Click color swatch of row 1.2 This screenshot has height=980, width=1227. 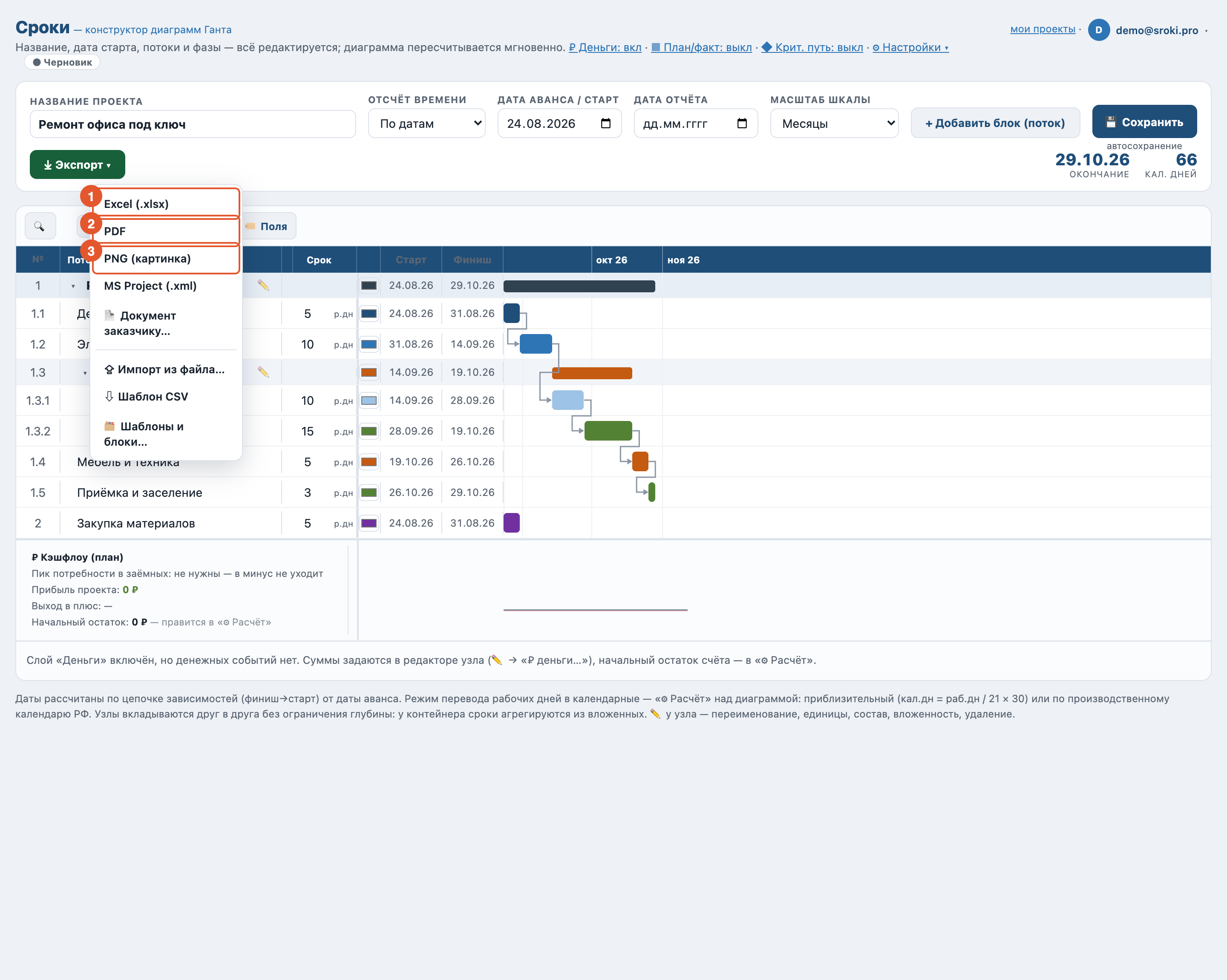pyautogui.click(x=369, y=344)
